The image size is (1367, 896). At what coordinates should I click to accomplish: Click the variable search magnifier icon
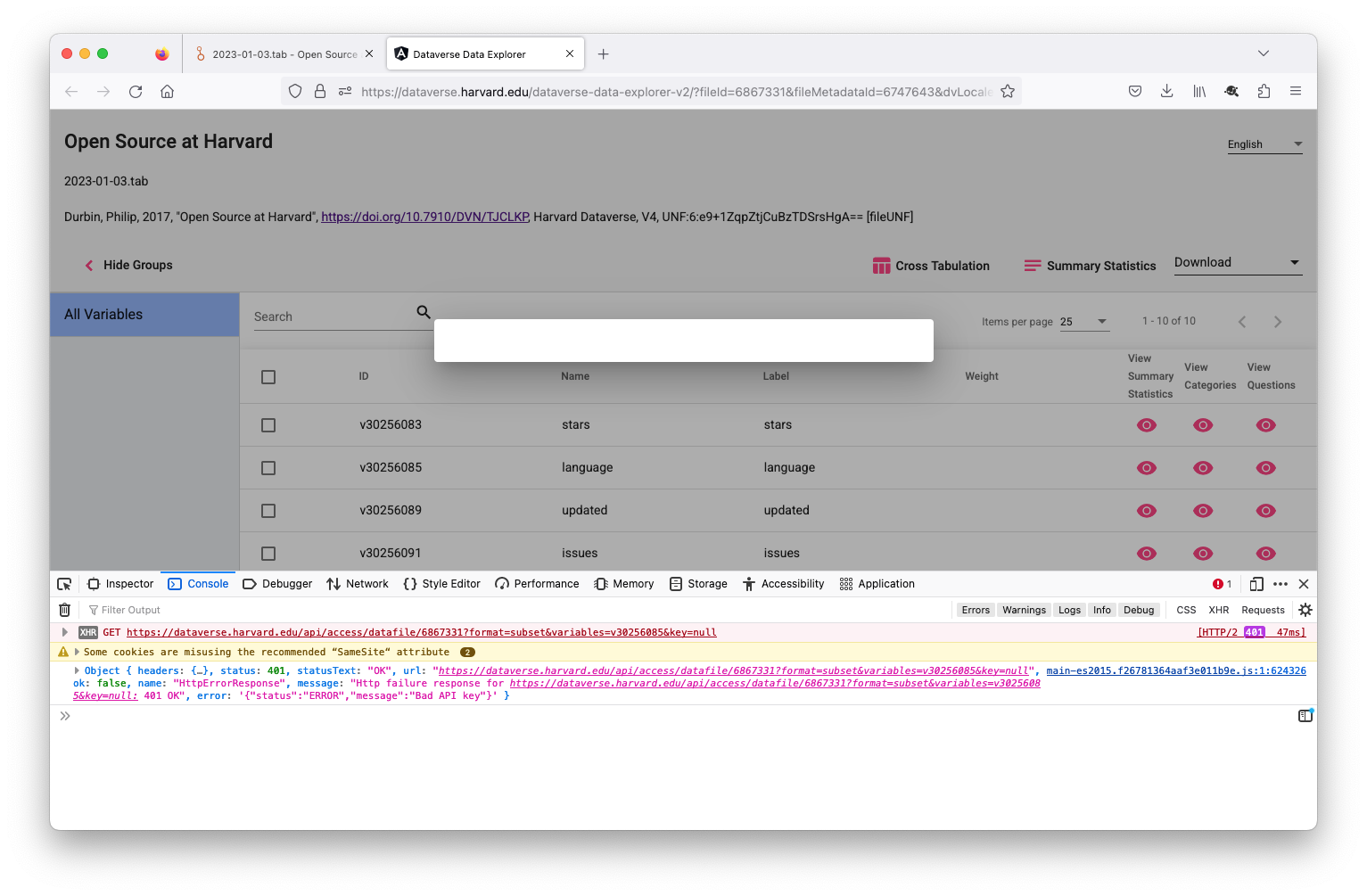(x=423, y=313)
